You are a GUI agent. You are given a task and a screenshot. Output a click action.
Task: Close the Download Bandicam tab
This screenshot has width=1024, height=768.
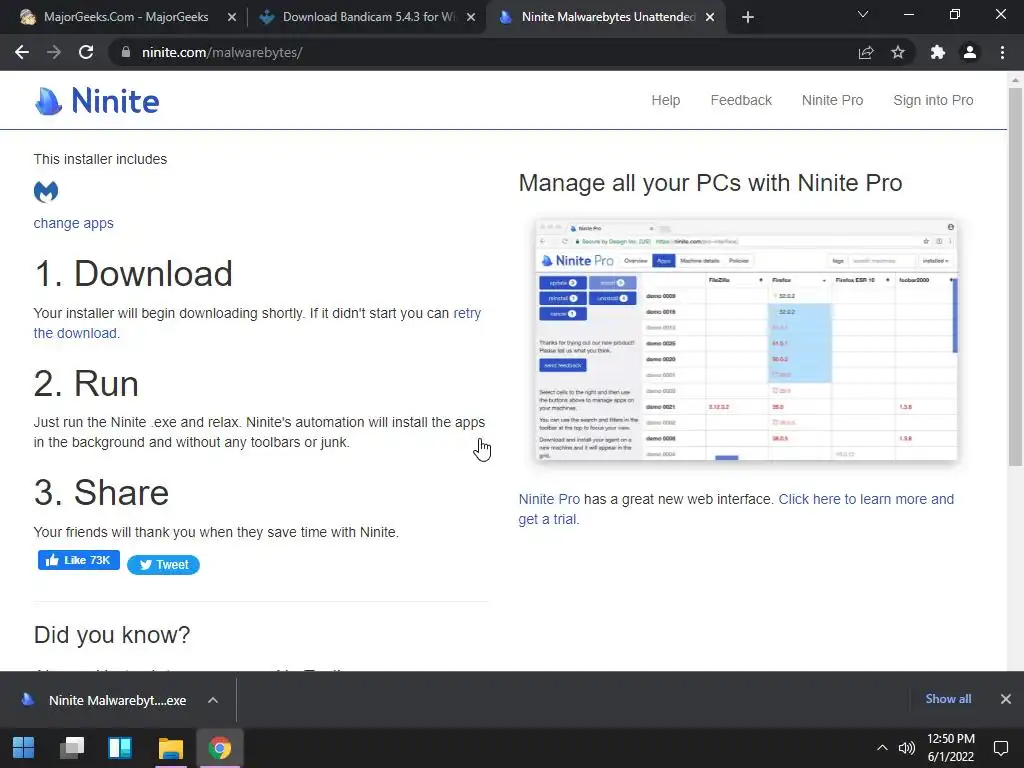click(x=471, y=17)
